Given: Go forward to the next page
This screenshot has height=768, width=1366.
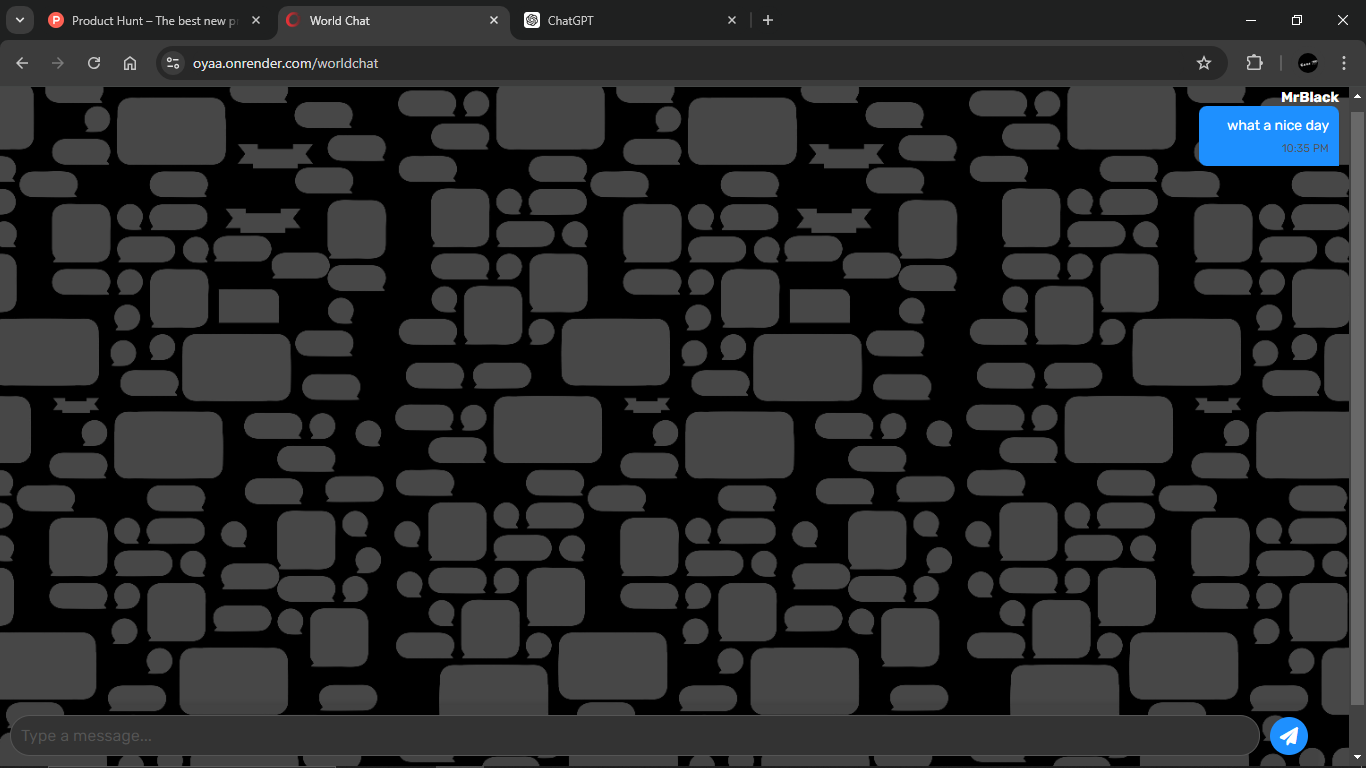Looking at the screenshot, I should tap(58, 63).
